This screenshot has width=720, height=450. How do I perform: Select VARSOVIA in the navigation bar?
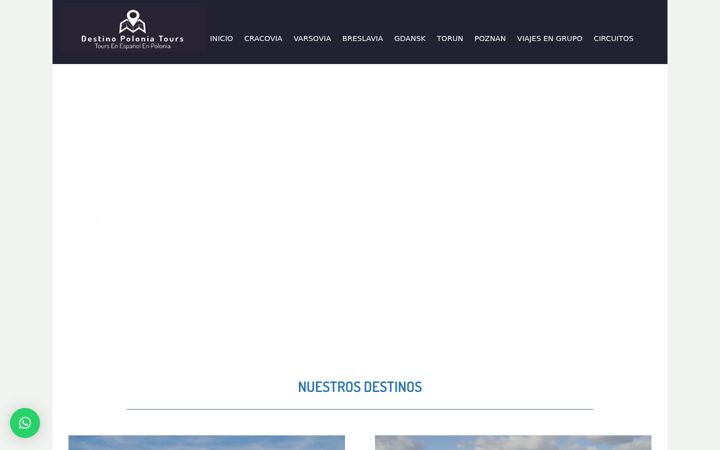(x=312, y=39)
